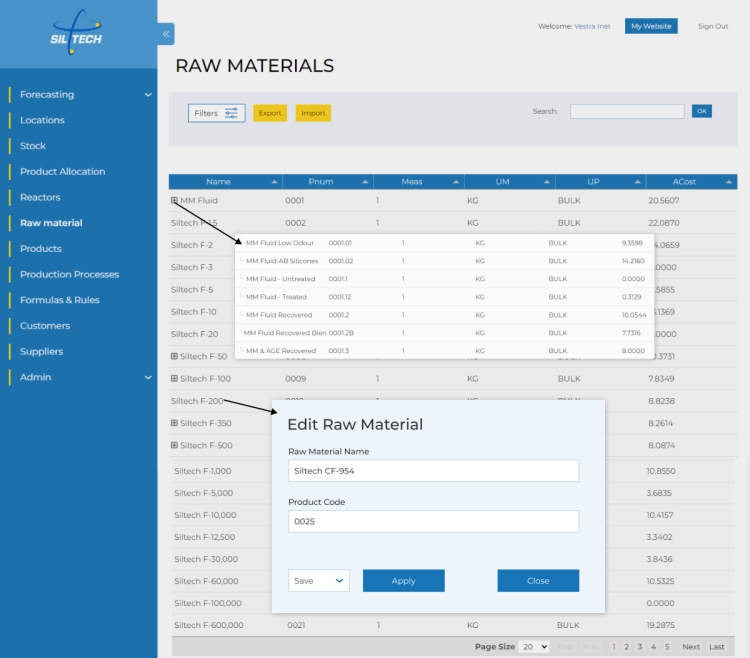
Task: Select MM Fluid-AB Silicones sub-row
Action: tap(444, 261)
